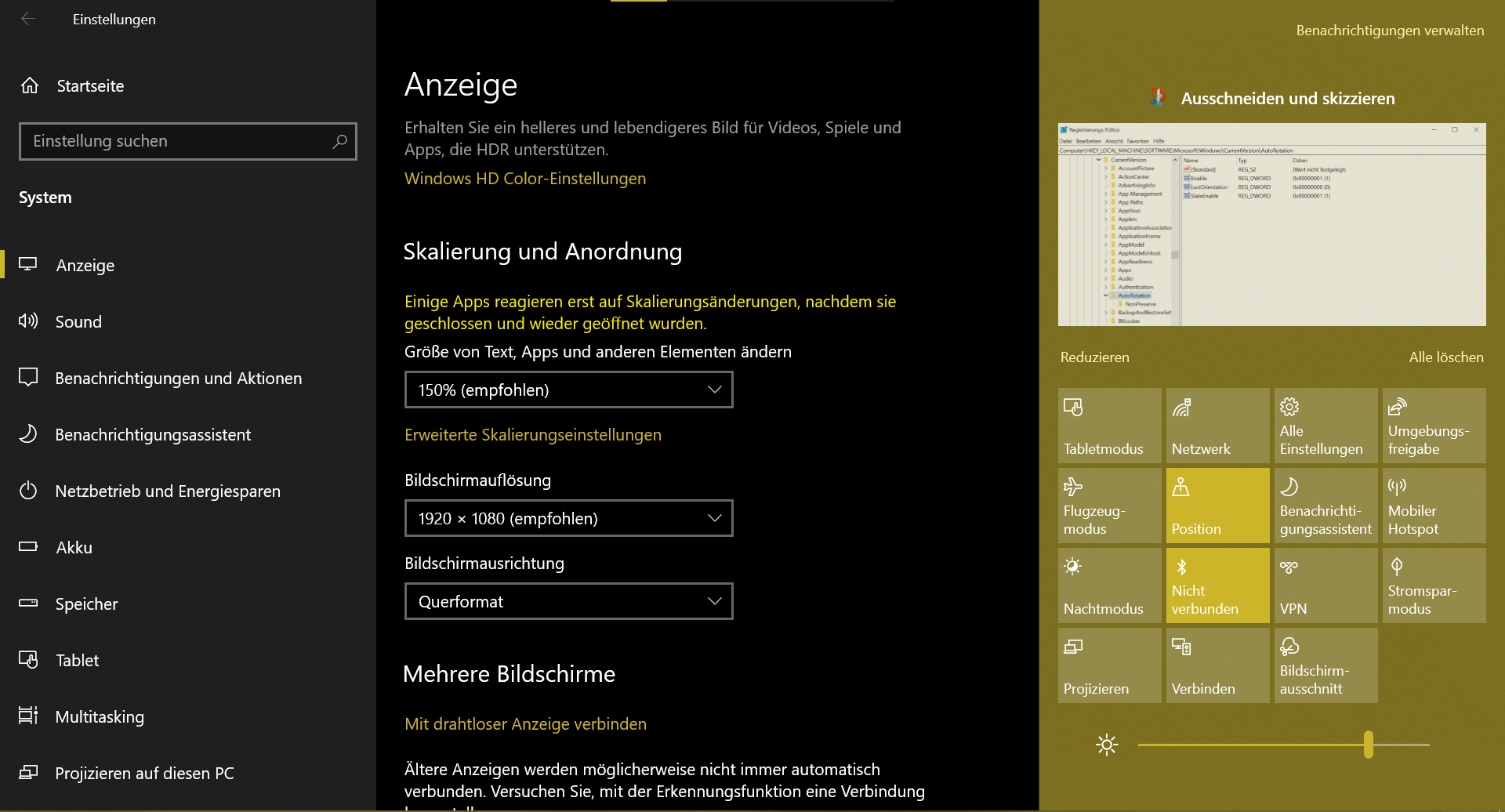Click the Ausschneiden und skizzieren notification title

[x=1288, y=98]
